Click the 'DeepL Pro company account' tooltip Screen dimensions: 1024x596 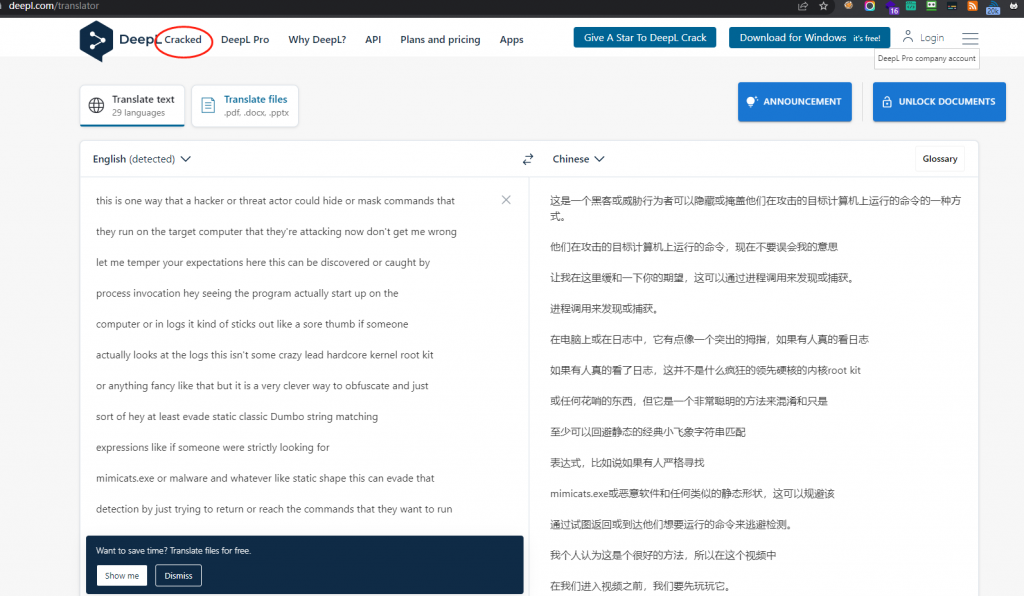click(x=927, y=58)
